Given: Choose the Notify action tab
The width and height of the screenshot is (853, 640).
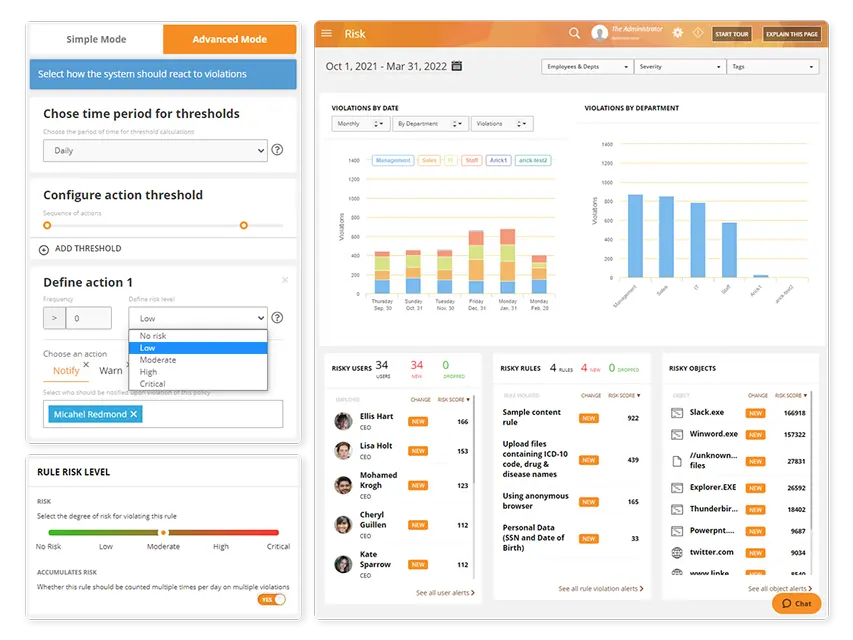Looking at the screenshot, I should [x=66, y=371].
